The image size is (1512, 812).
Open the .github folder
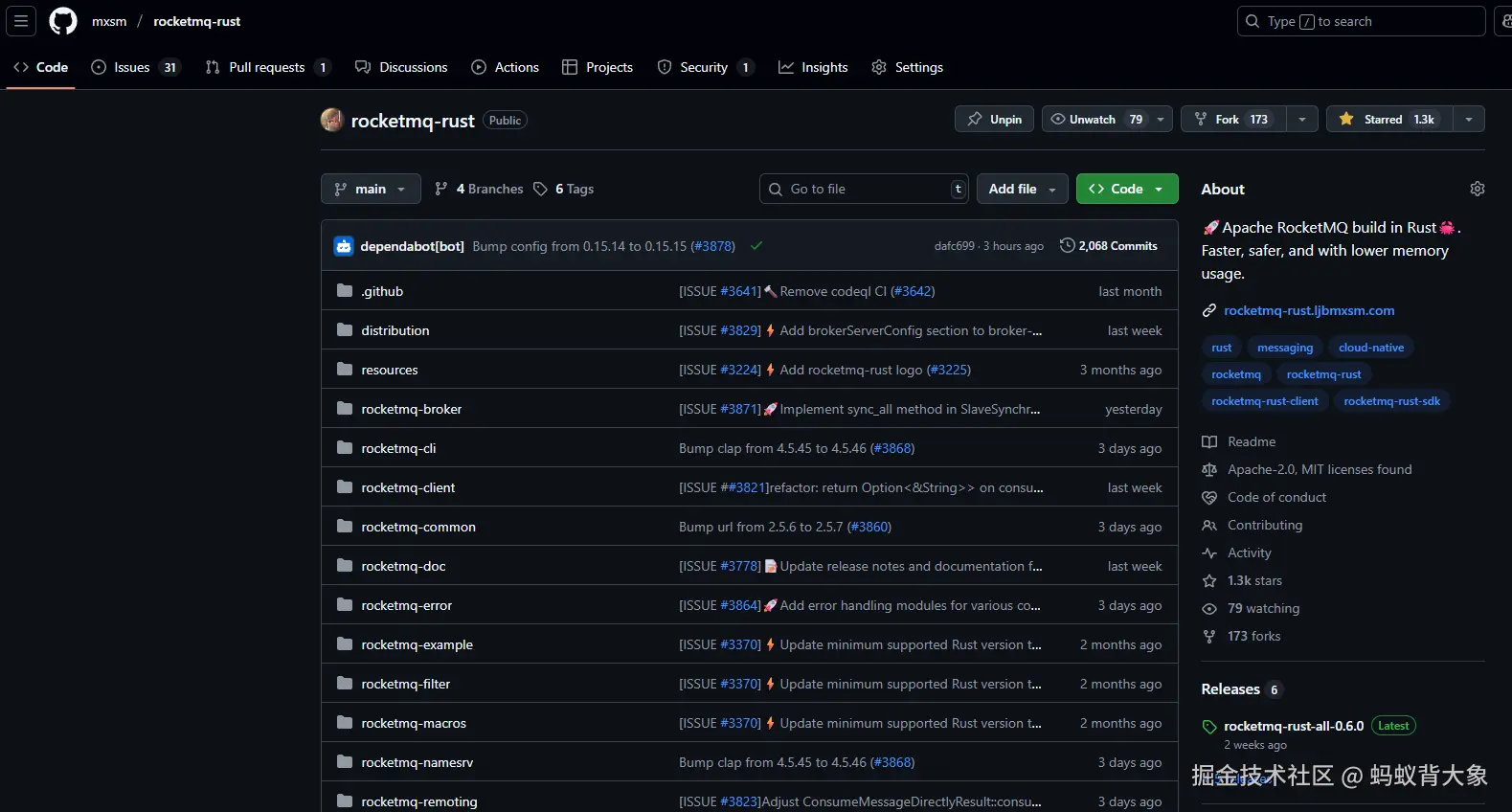(382, 291)
